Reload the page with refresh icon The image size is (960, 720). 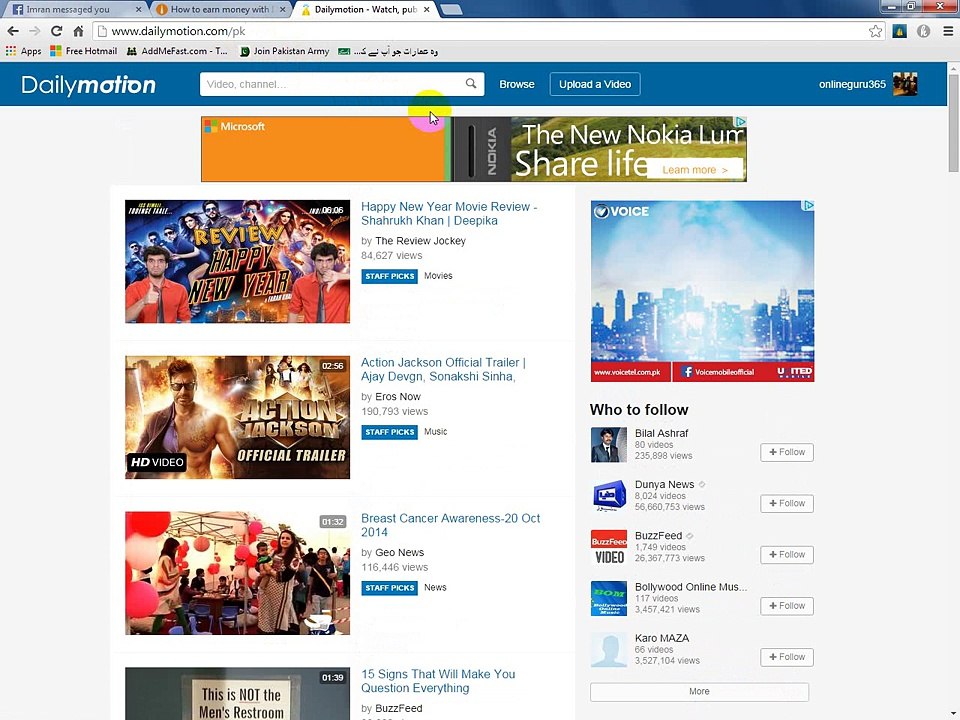(56, 31)
